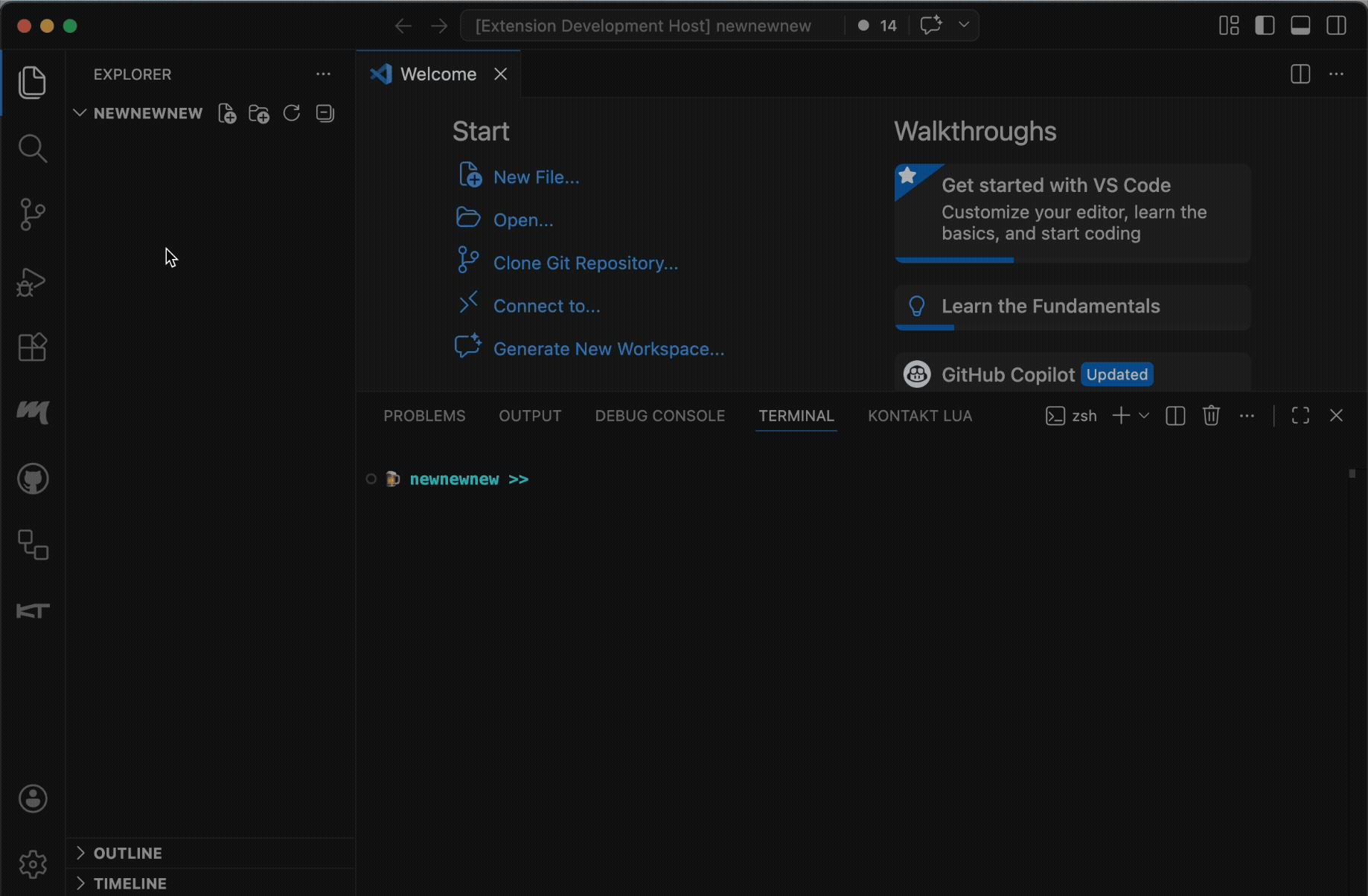Switch to the OUTPUT tab

click(x=530, y=415)
